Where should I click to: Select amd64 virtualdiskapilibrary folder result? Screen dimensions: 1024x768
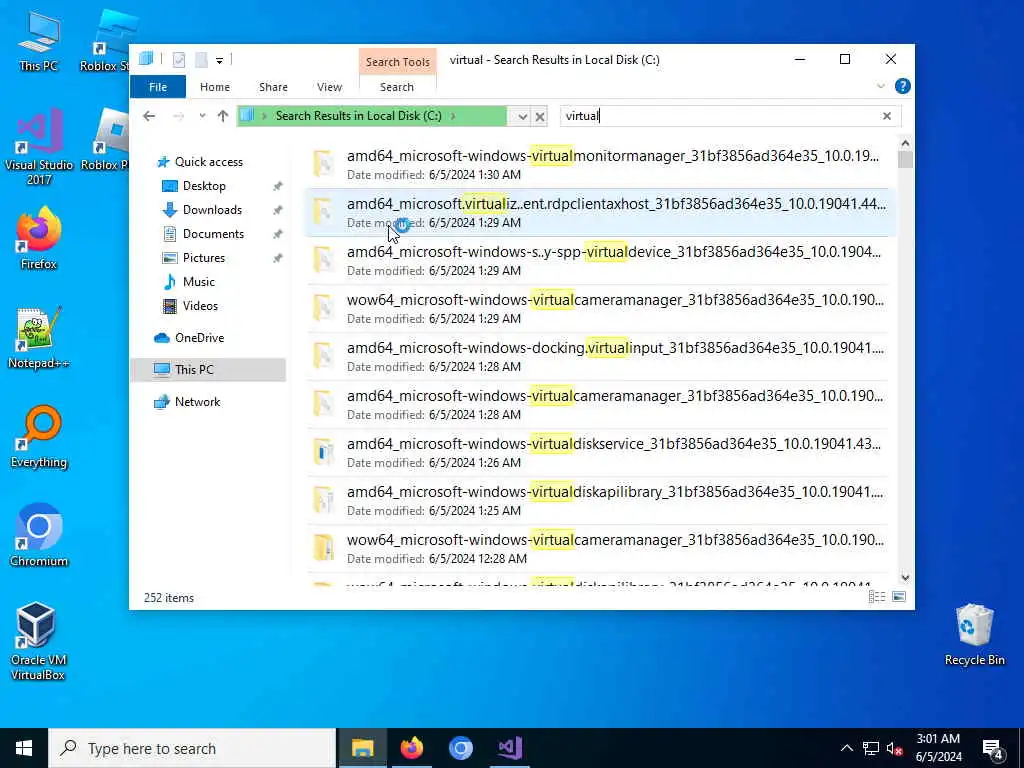click(x=598, y=500)
